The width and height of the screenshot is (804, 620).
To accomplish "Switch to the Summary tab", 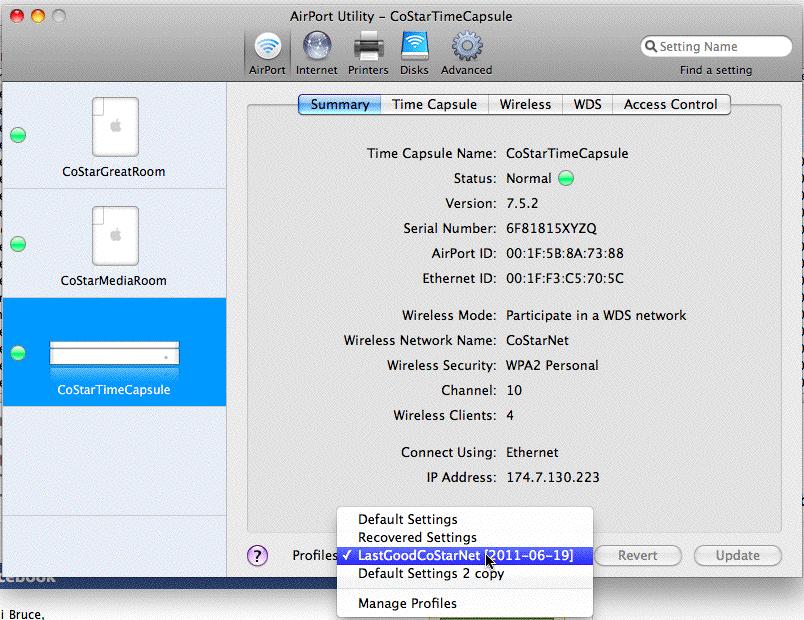I will point(339,105).
